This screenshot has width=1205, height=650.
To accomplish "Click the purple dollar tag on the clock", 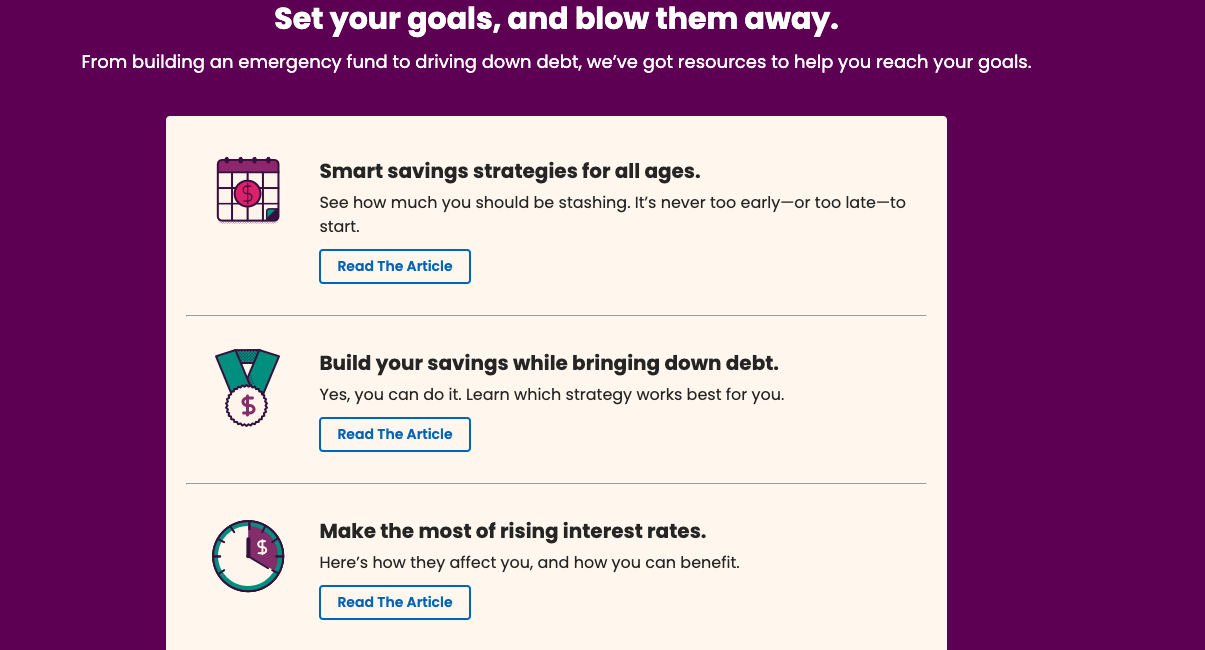I will (x=263, y=547).
